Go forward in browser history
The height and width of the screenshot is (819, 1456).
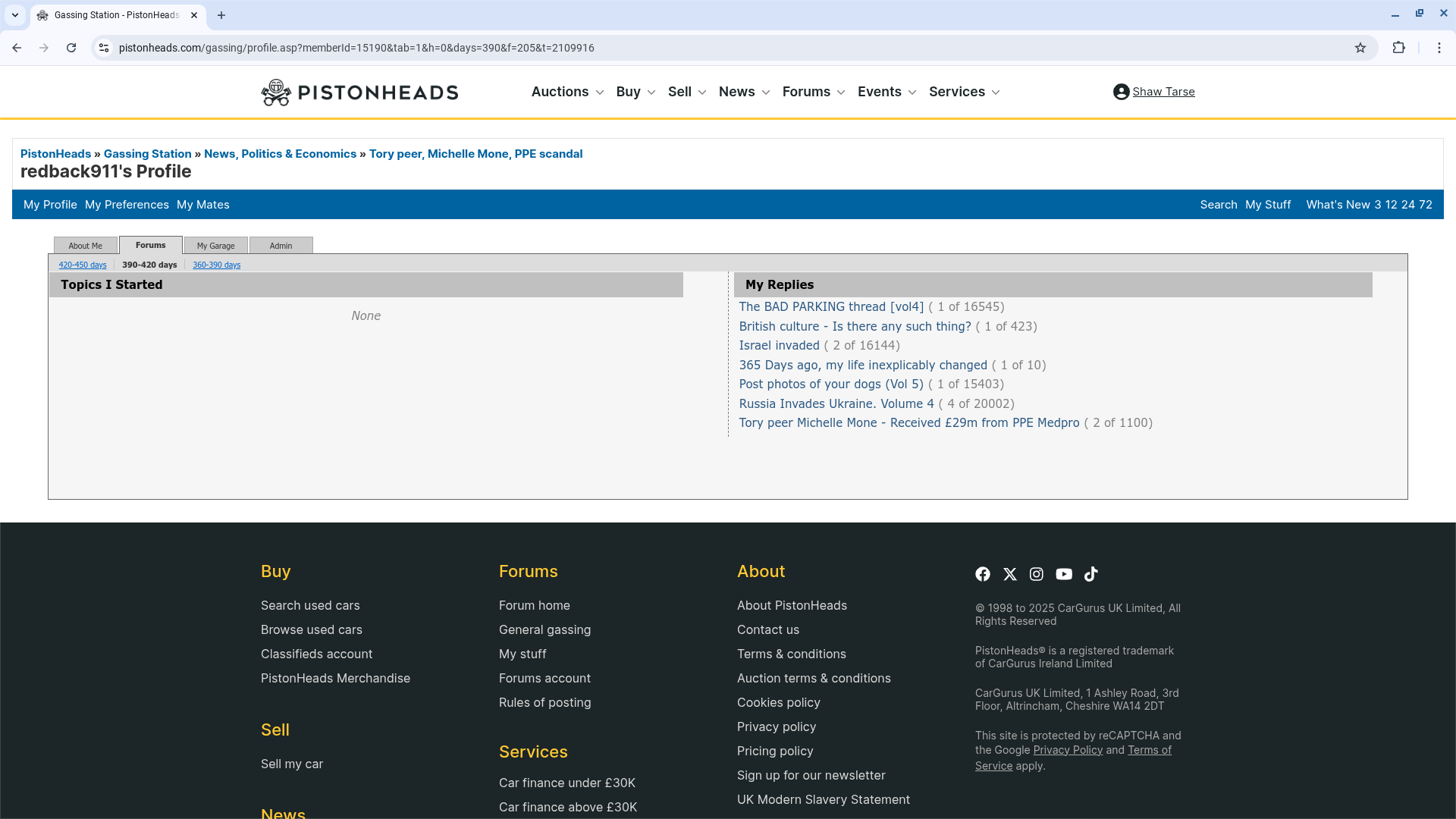point(44,48)
